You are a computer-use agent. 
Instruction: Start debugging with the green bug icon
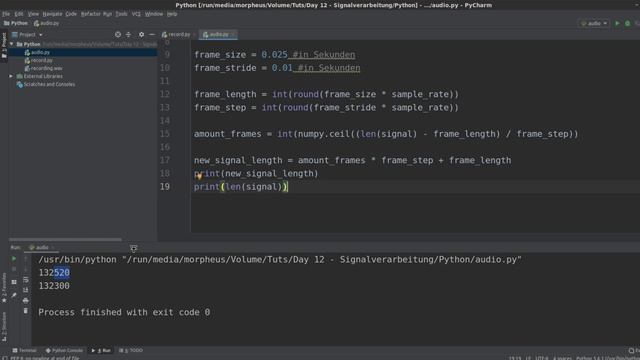pyautogui.click(x=628, y=24)
